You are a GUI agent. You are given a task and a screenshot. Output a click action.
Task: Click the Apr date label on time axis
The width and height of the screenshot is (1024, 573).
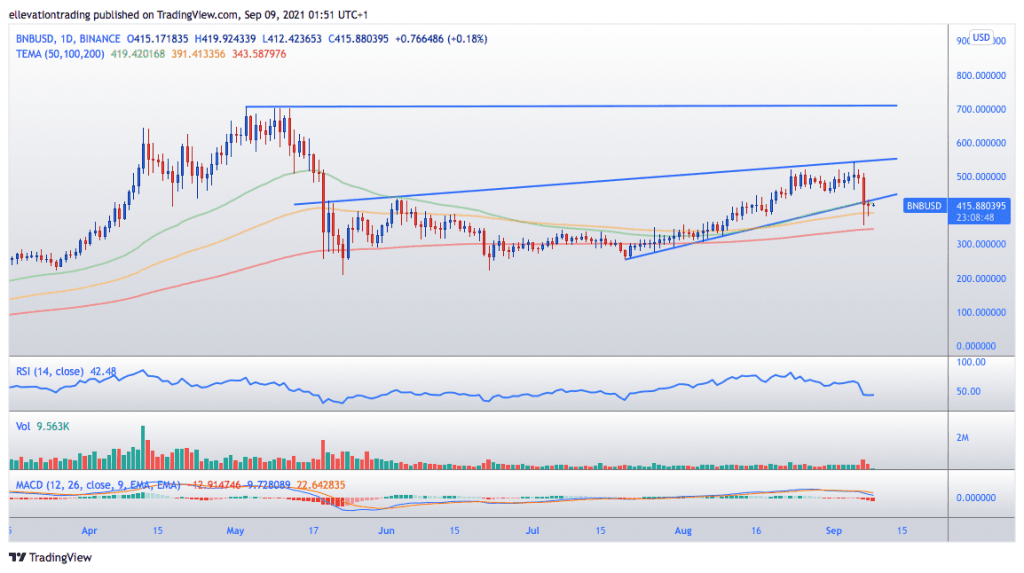coord(89,531)
